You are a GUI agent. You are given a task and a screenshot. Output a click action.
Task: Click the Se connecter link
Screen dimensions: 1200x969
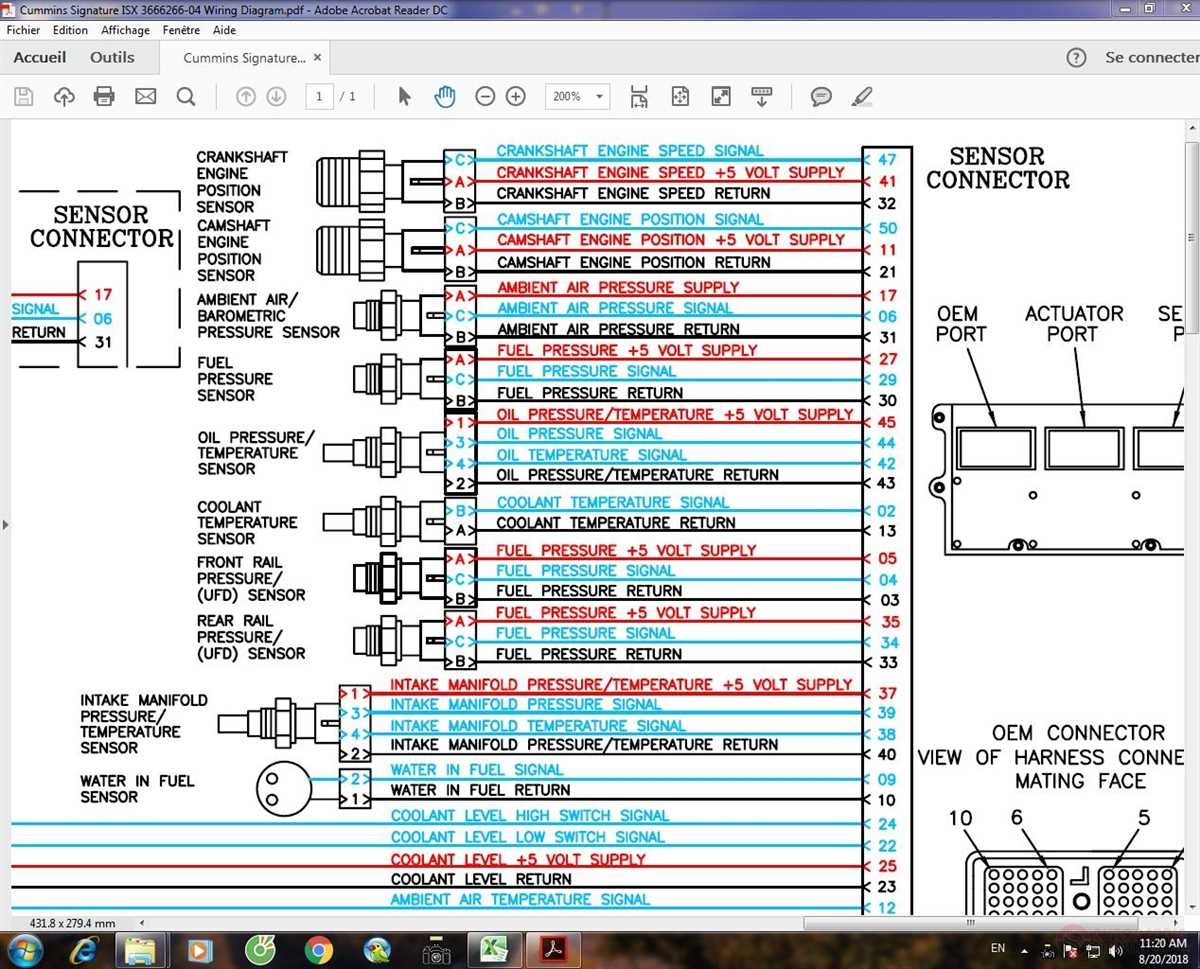click(x=1150, y=58)
